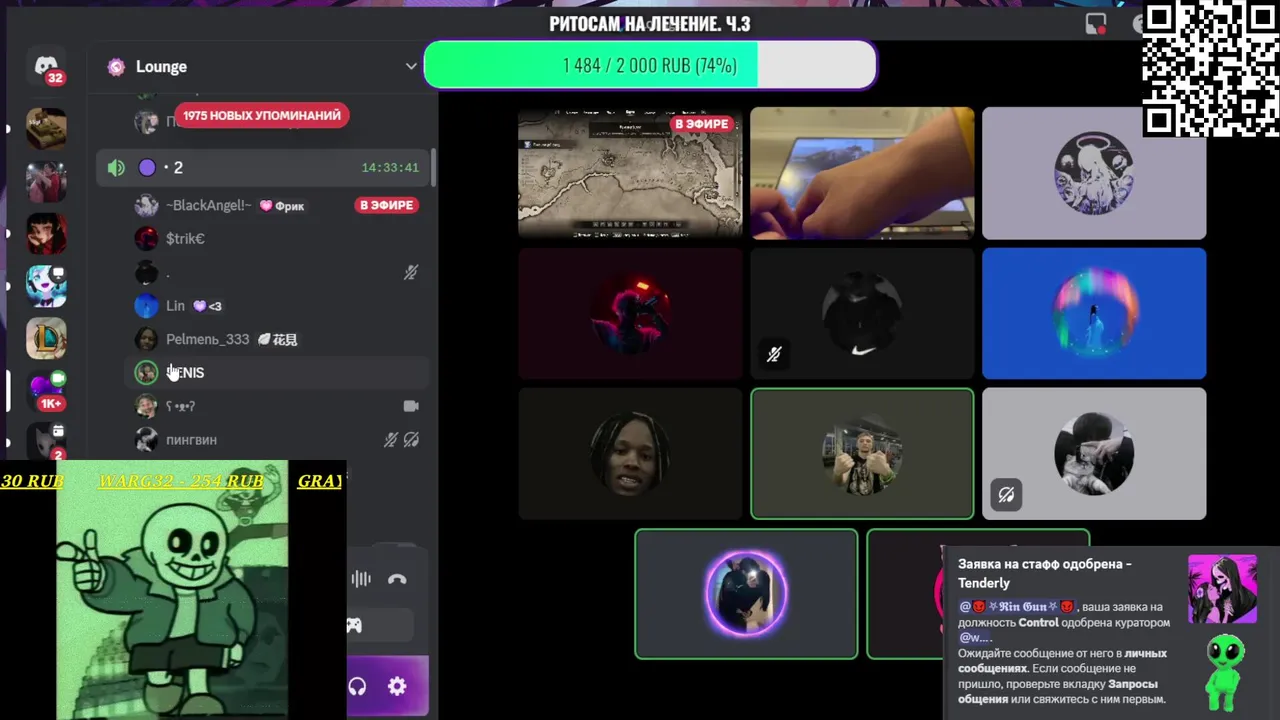
Task: Click the donation goal progress bar
Action: (650, 66)
